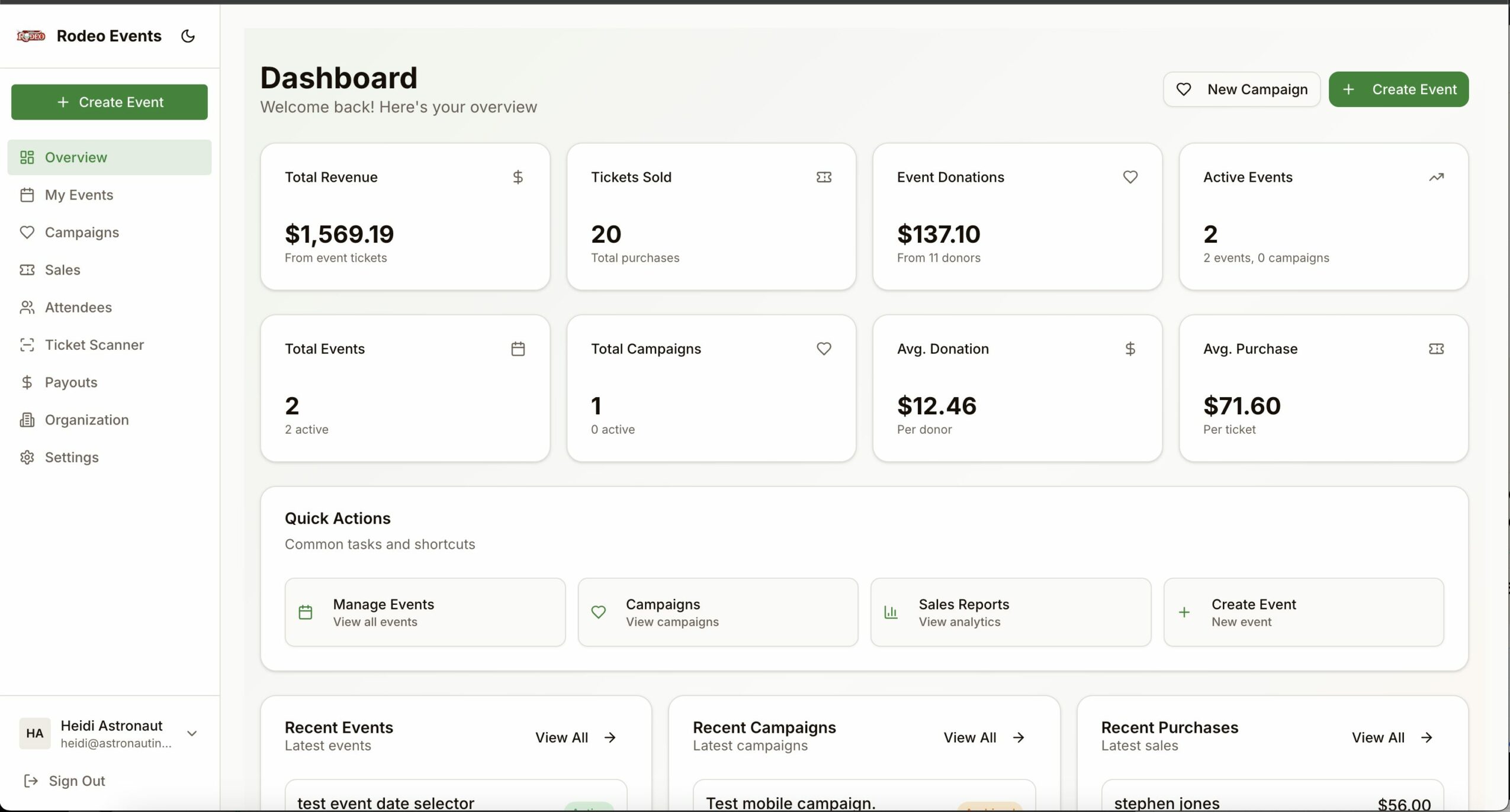This screenshot has width=1510, height=812.
Task: Click the New Campaign button
Action: click(x=1241, y=89)
